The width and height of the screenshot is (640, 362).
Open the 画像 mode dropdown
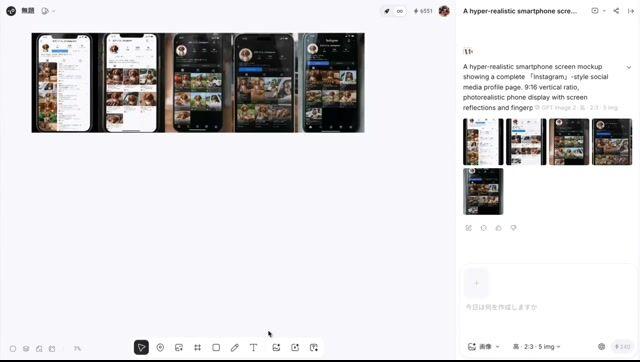[x=484, y=346]
